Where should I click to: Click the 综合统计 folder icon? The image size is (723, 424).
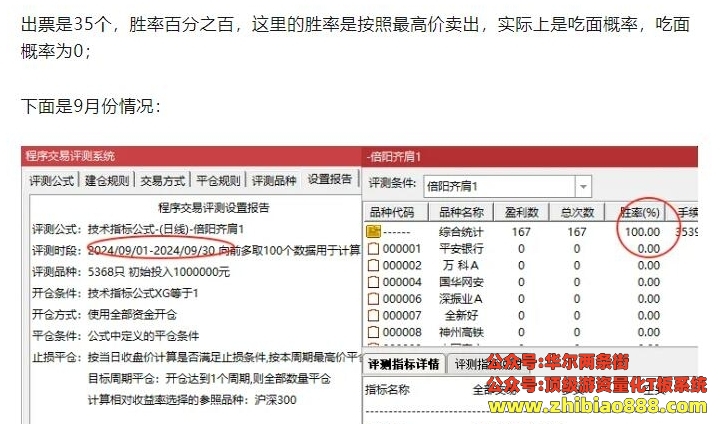coord(373,231)
